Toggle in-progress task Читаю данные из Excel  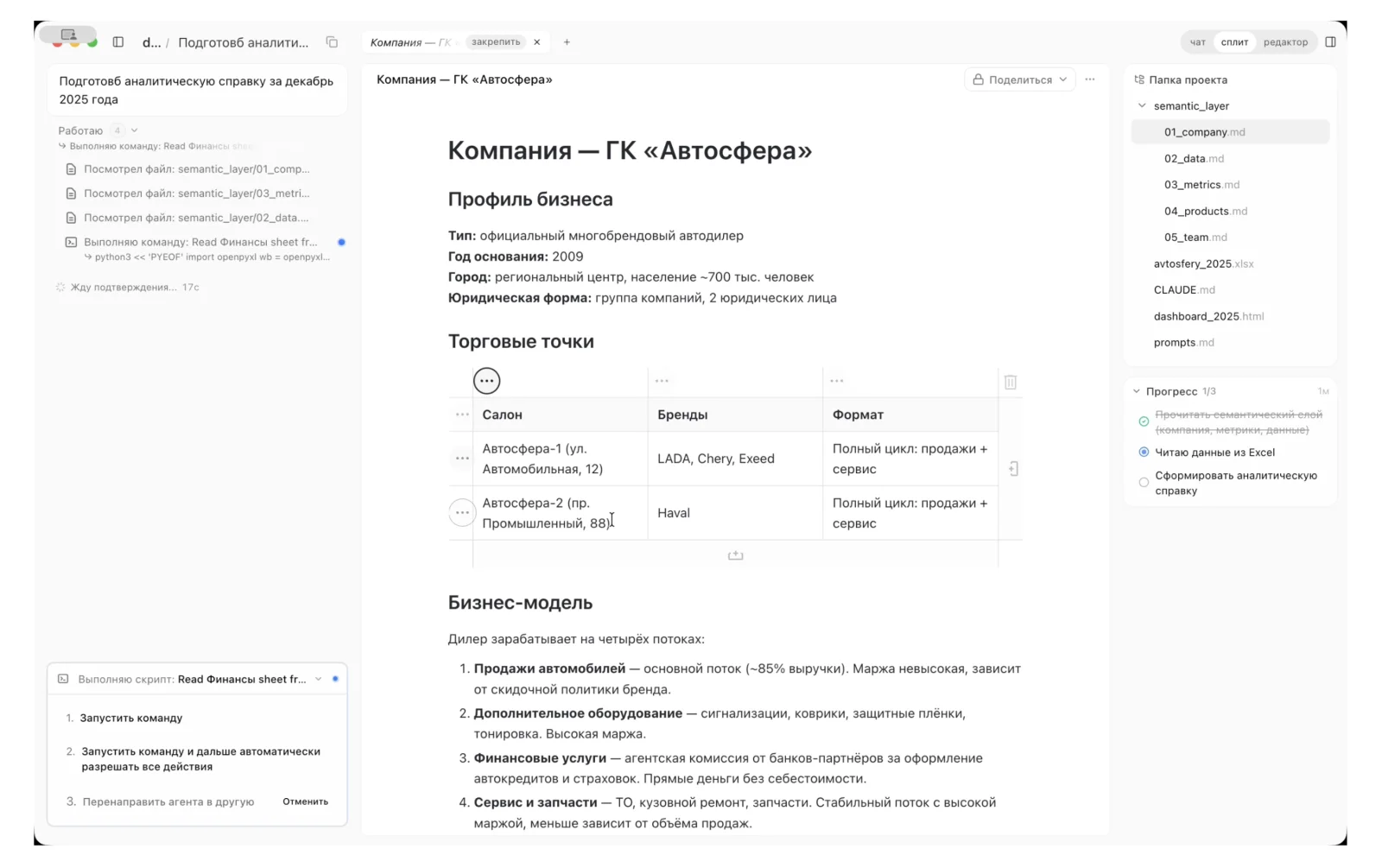click(x=1144, y=452)
